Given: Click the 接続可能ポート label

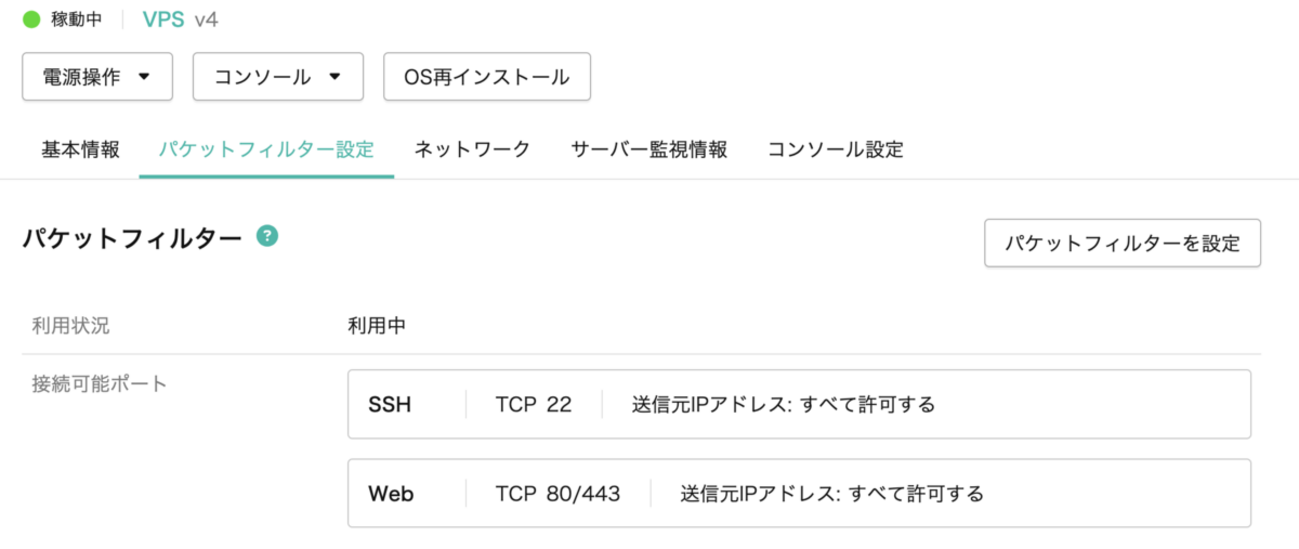Looking at the screenshot, I should tap(99, 383).
